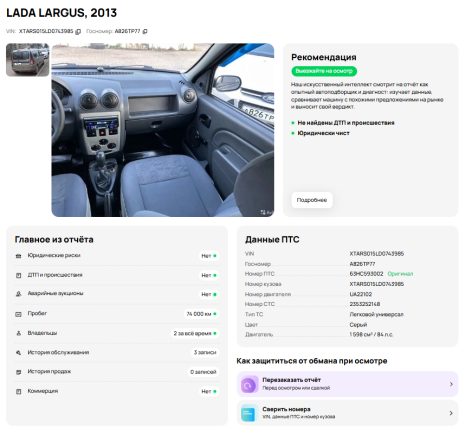Click the Пробег row icon
Screen dimensions: 472x447
(19, 314)
